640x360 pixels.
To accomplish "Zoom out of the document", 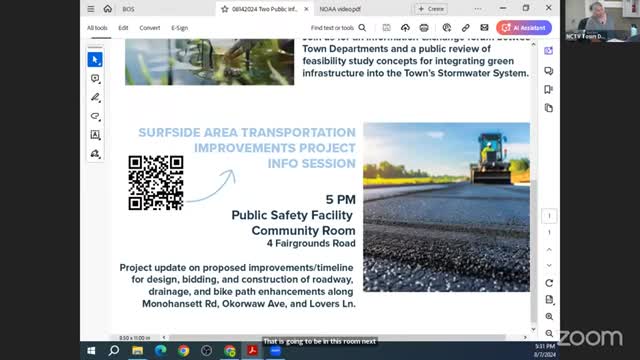I will 549,333.
